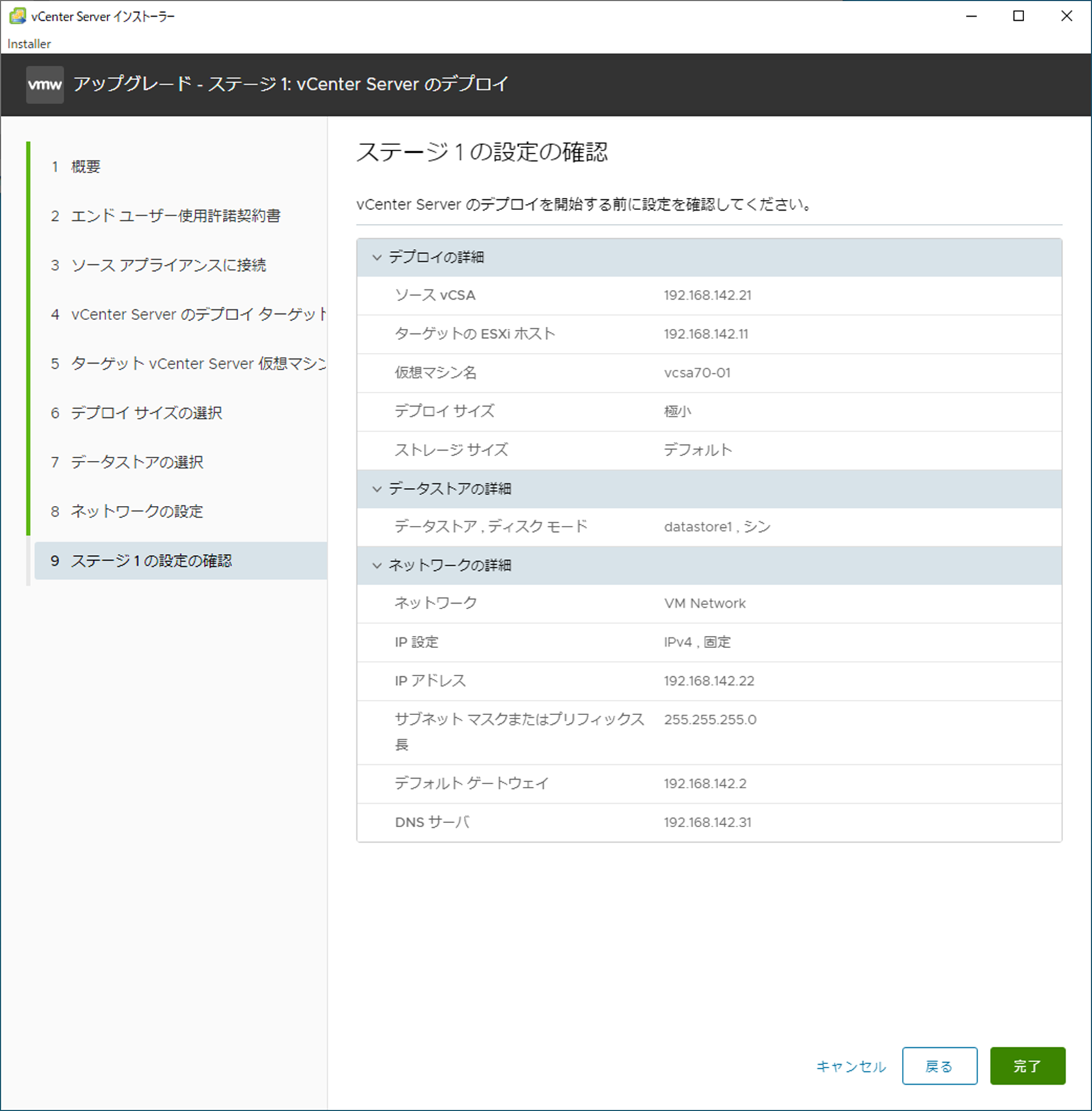
Task: Click the DNS サーバ label
Action: 432,823
